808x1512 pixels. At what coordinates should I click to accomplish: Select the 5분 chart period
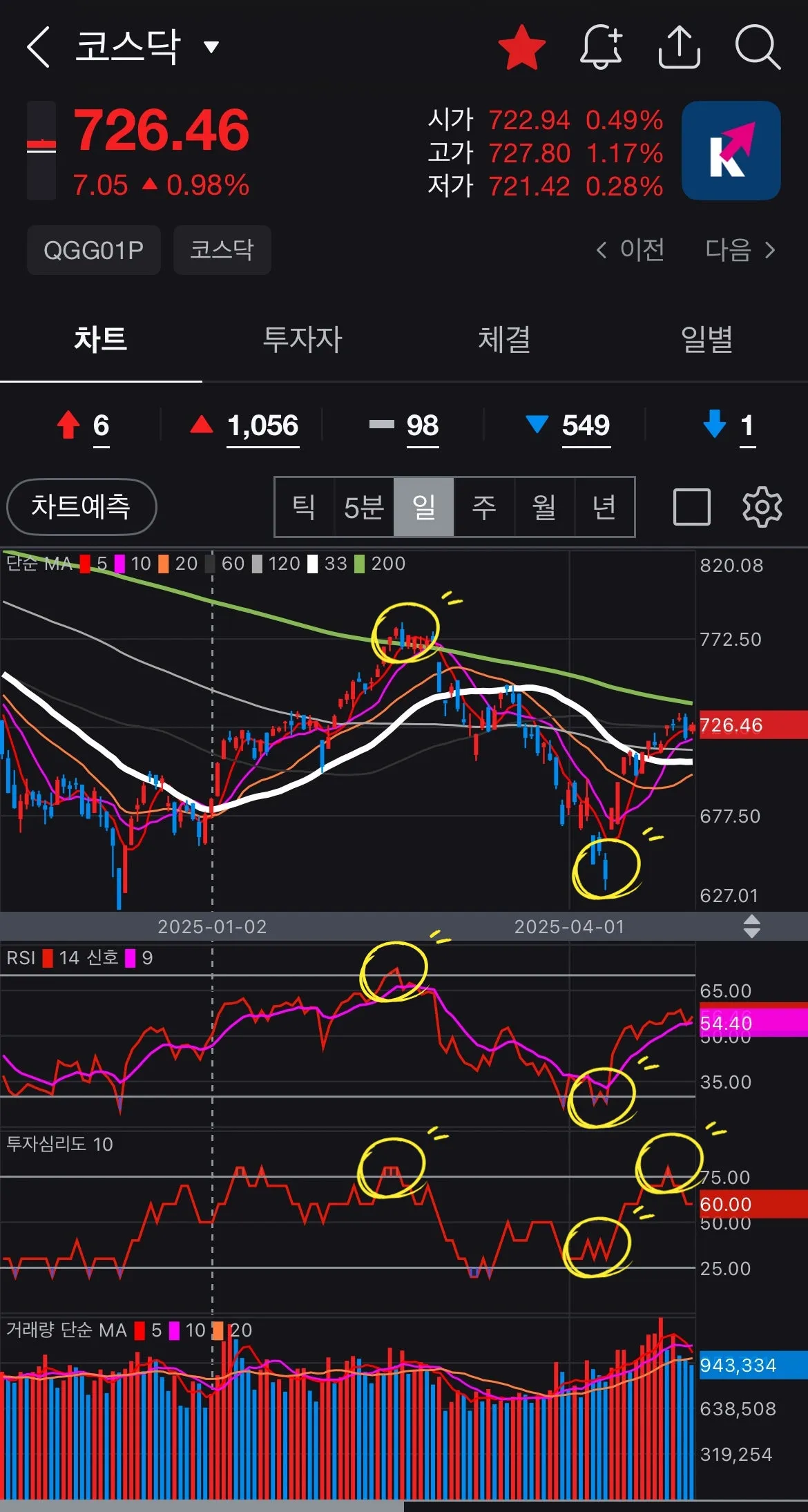(364, 507)
